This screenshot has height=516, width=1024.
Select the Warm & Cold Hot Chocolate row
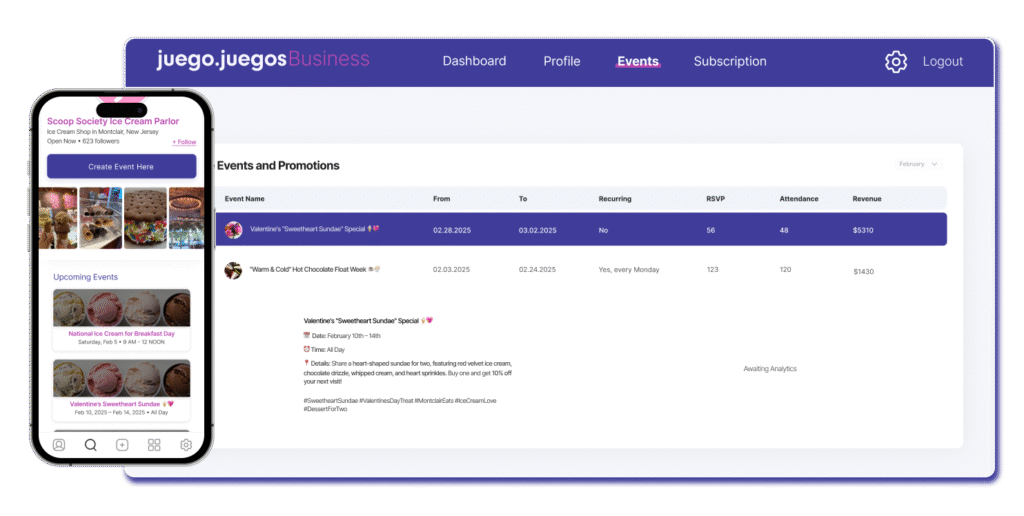[x=580, y=270]
